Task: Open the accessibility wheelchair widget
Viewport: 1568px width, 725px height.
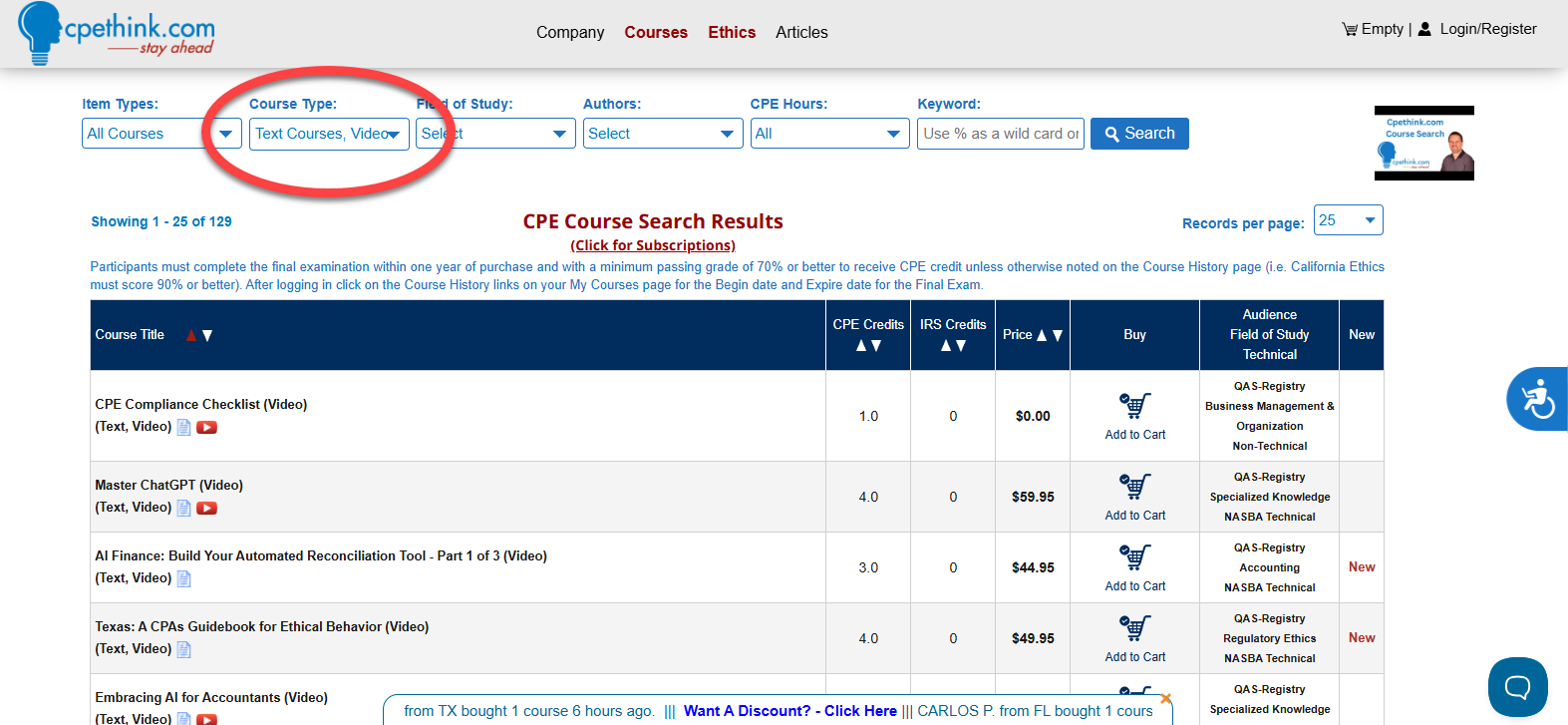Action: coord(1537,399)
